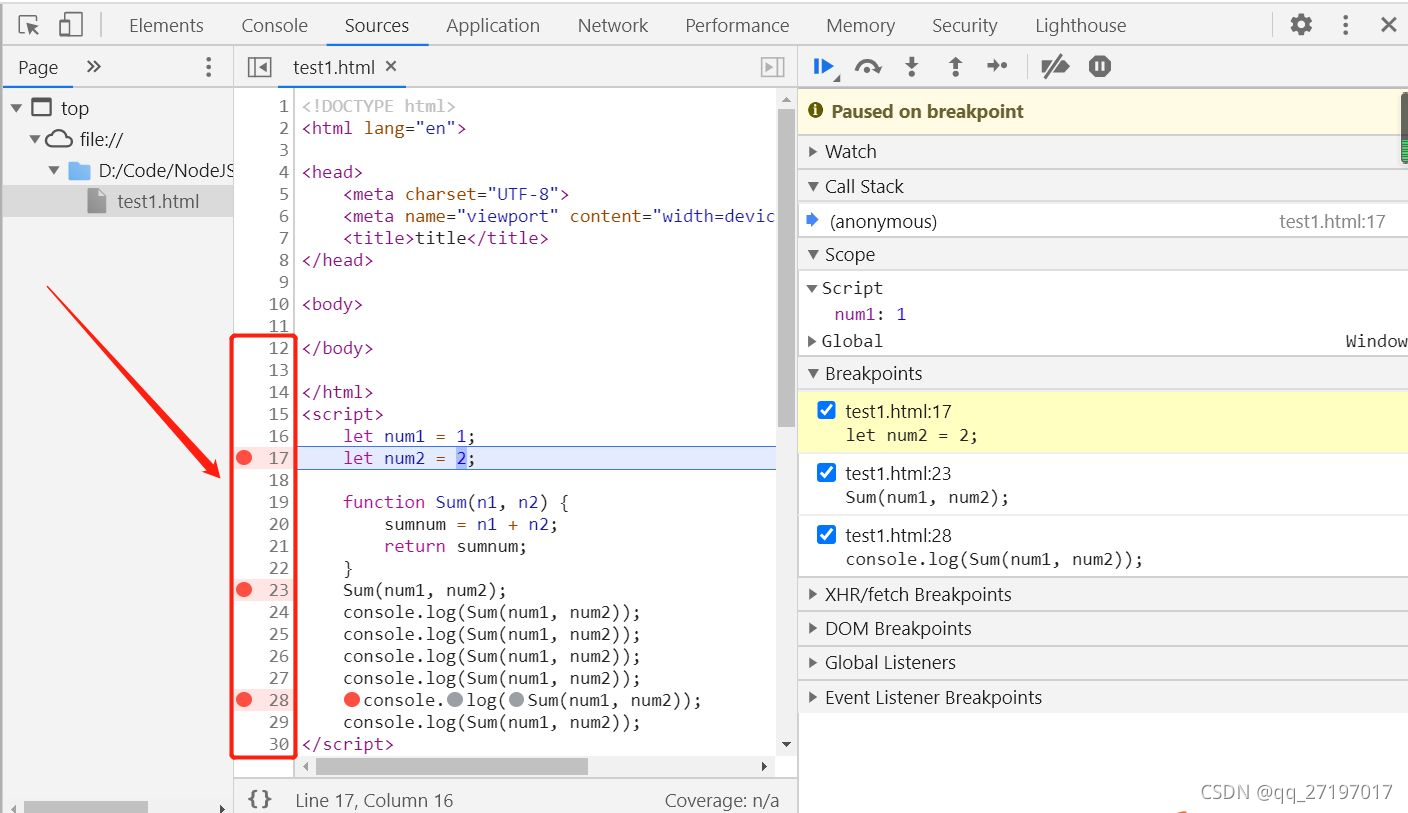
Task: Toggle the device toolbar icon
Action: coord(70,25)
